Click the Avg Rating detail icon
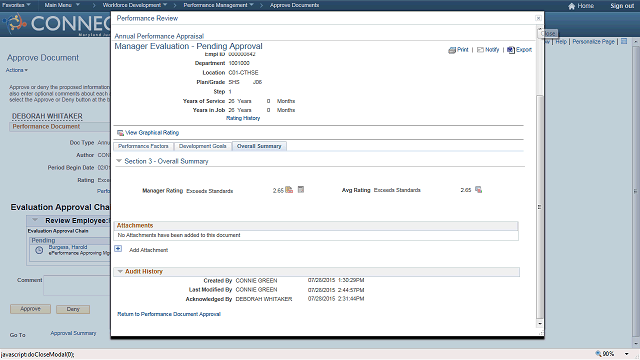Image resolution: width=640 pixels, height=360 pixels. [x=478, y=190]
